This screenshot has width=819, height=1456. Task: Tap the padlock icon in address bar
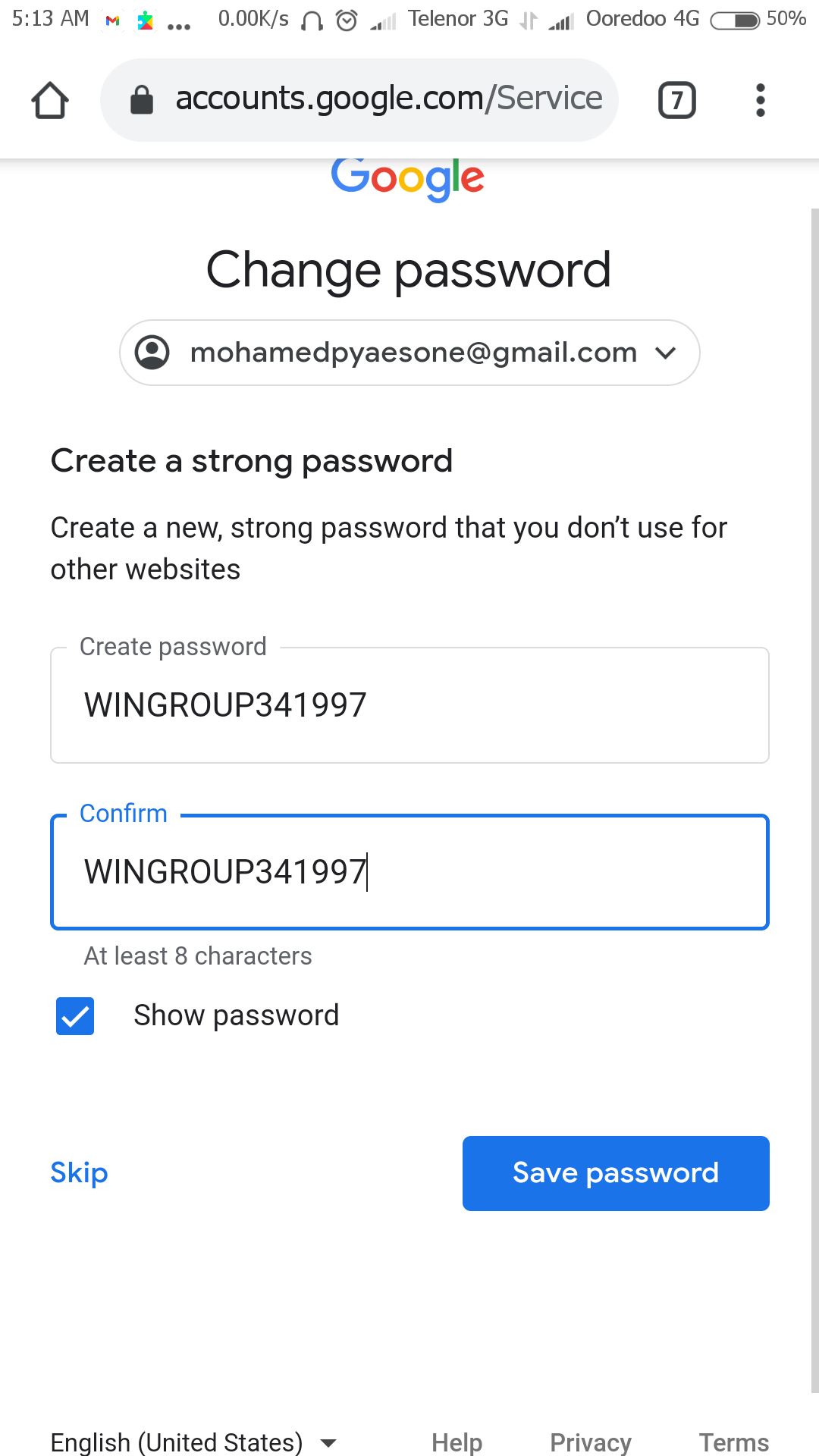142,99
